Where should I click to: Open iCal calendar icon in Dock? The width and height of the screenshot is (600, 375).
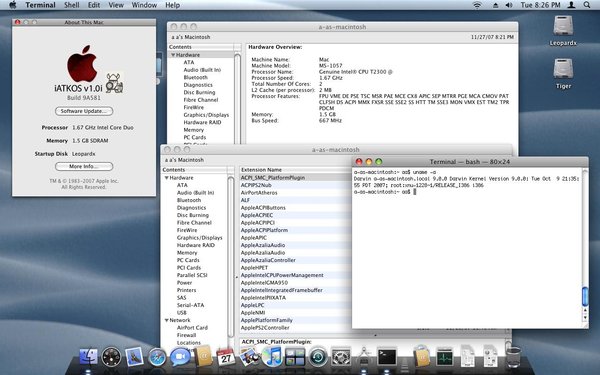point(226,357)
